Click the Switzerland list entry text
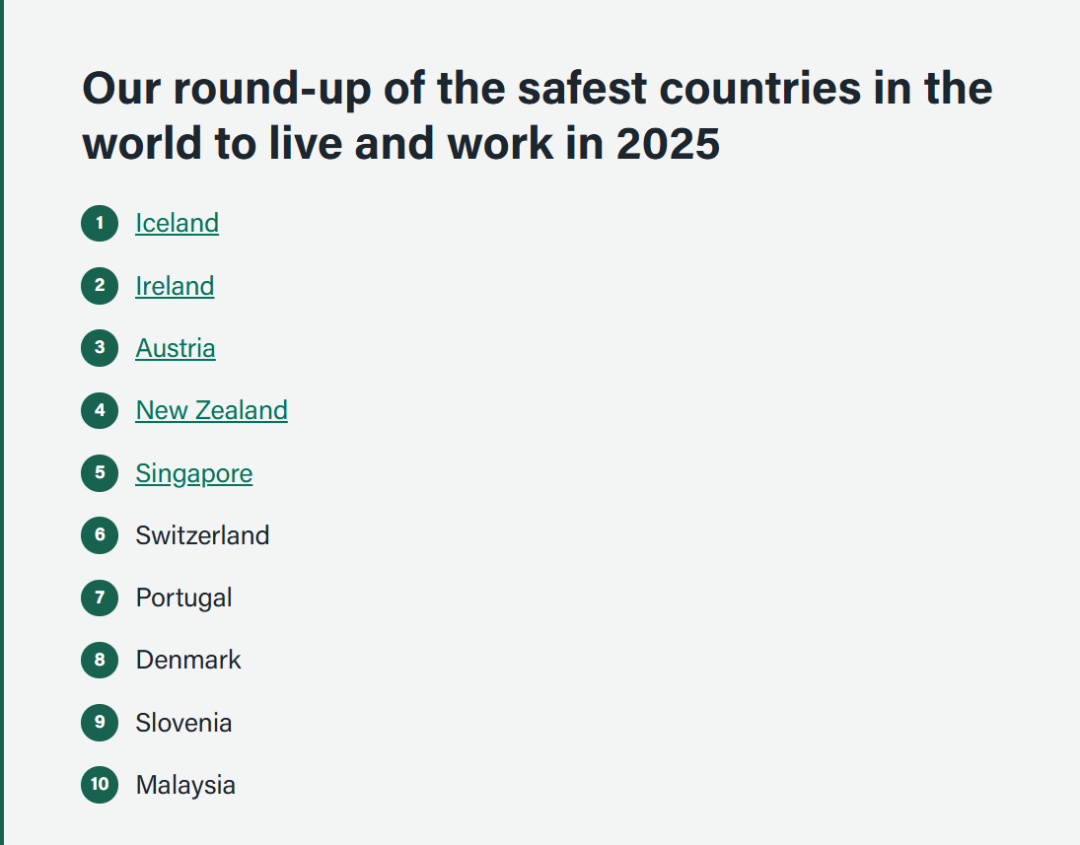Viewport: 1080px width, 845px height. [203, 535]
